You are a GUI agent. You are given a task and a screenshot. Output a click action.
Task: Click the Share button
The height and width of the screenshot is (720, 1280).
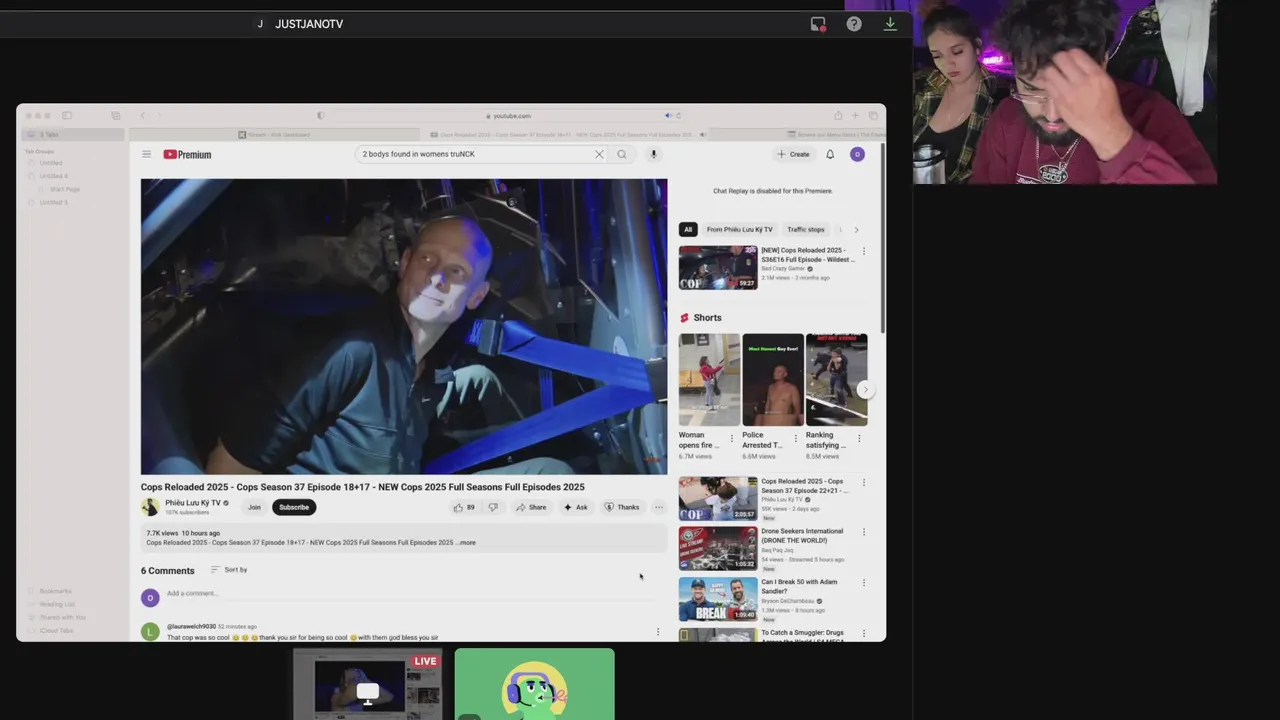click(531, 507)
